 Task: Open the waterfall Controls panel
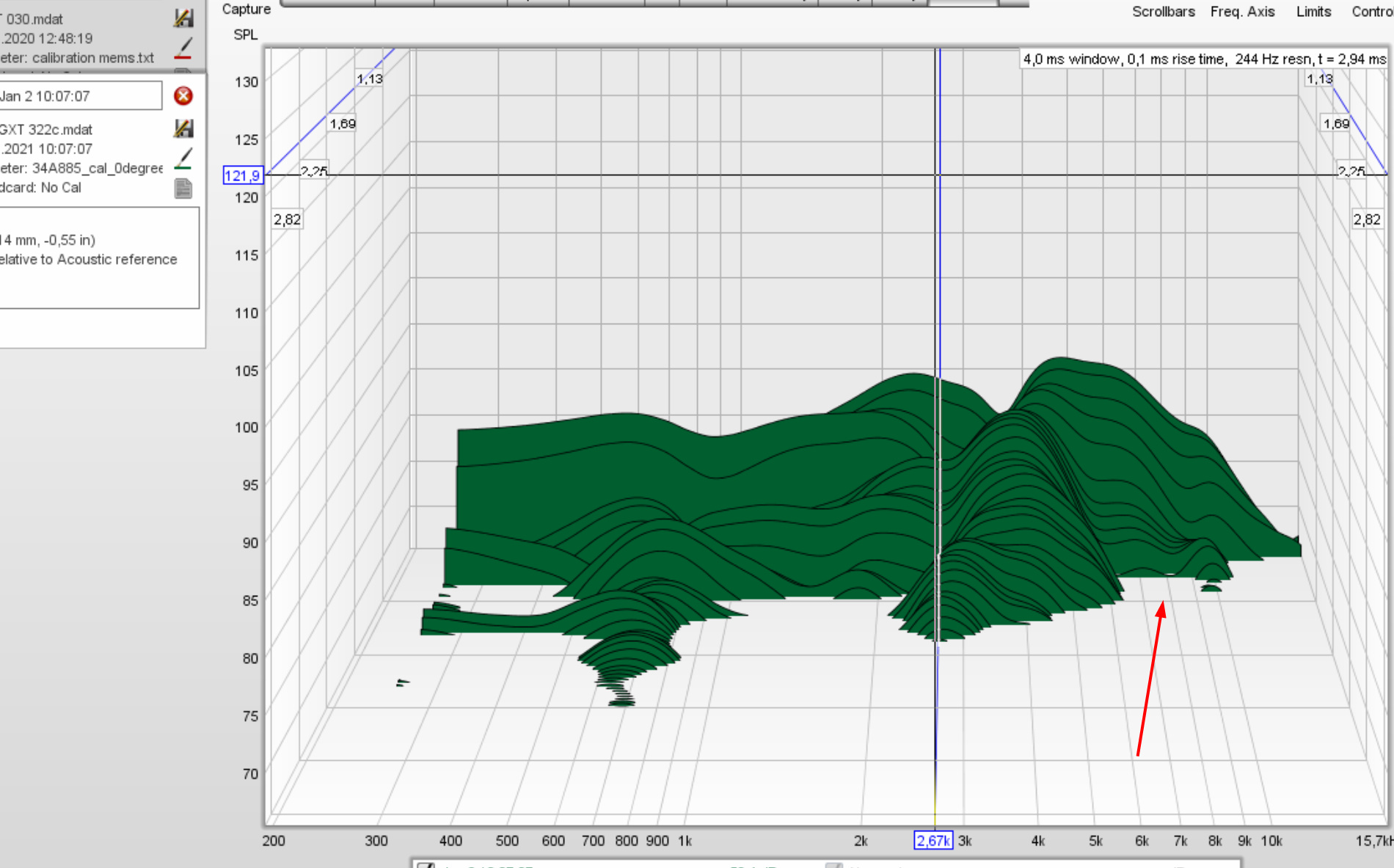(x=1373, y=12)
